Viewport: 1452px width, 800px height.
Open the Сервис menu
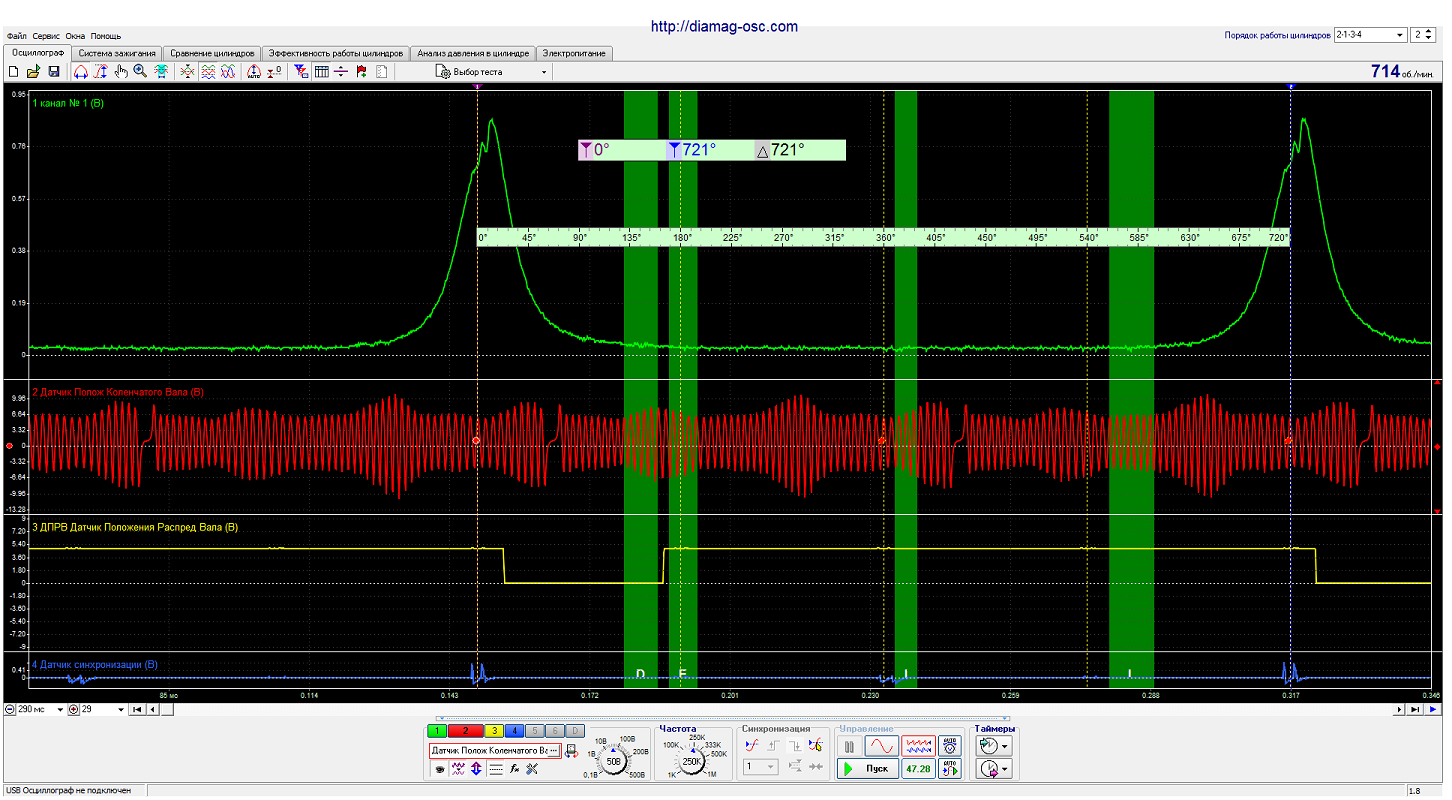point(46,36)
